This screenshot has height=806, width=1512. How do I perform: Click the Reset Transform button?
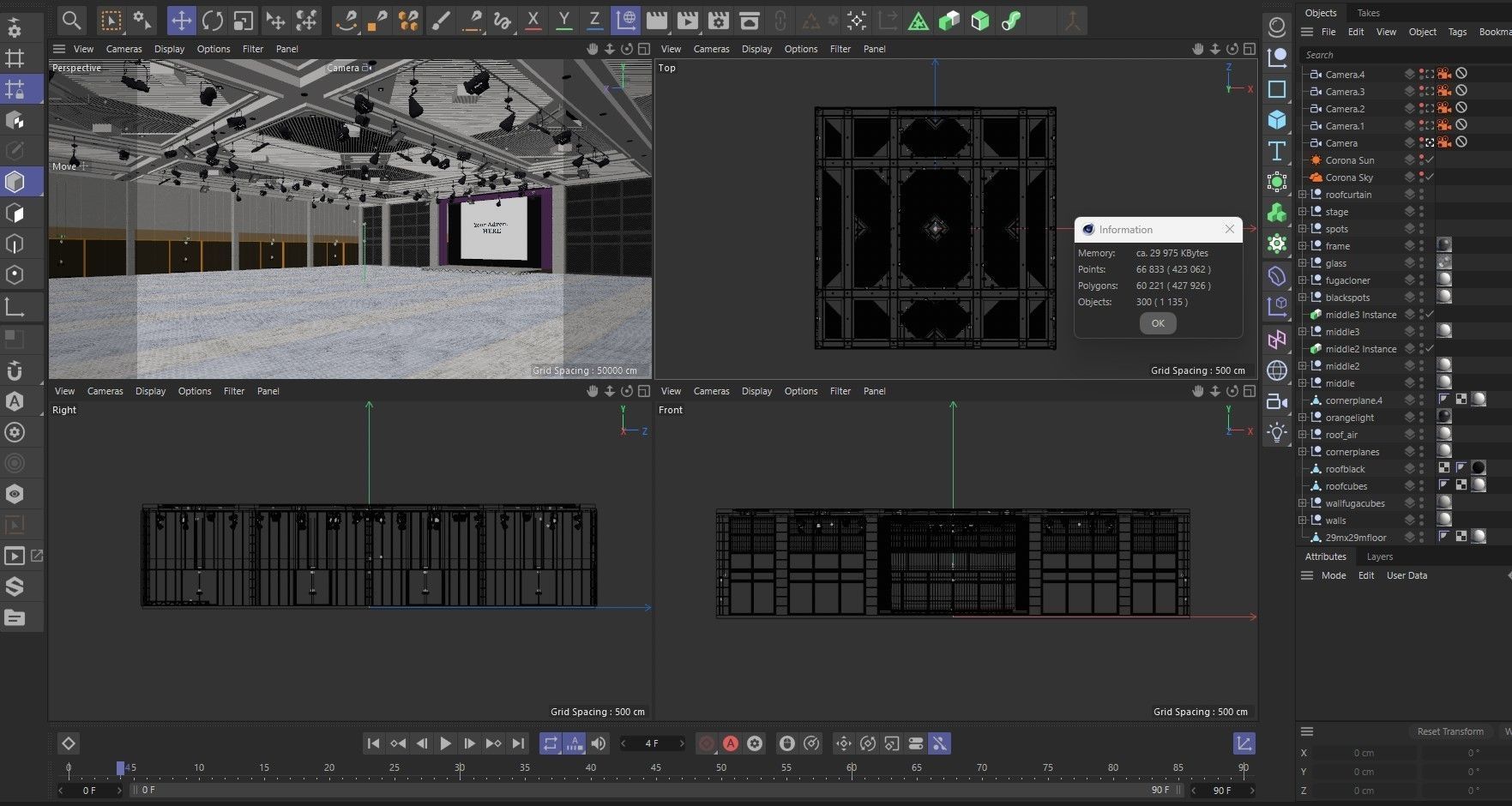point(1449,731)
